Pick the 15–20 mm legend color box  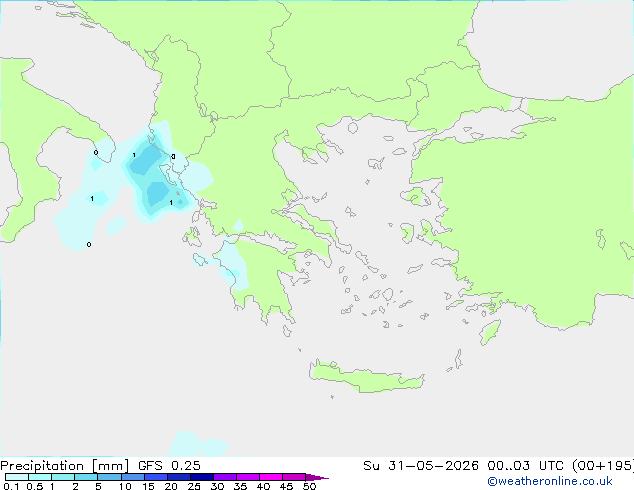[155, 477]
